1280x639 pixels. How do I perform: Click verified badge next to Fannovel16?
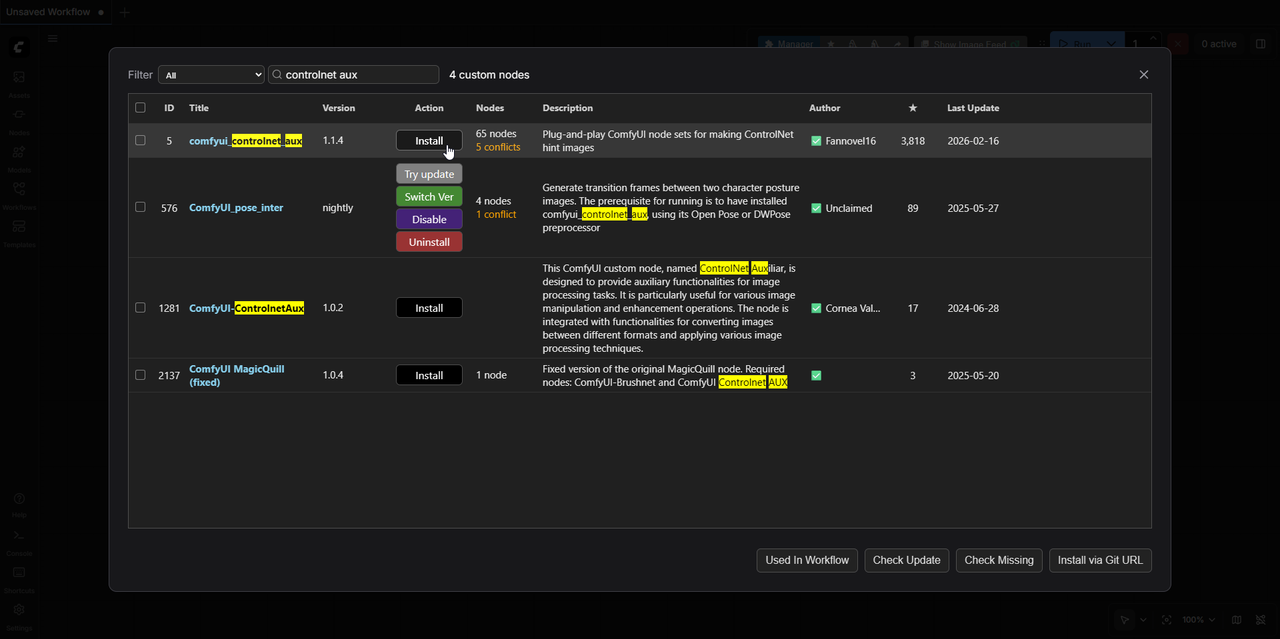coord(816,141)
